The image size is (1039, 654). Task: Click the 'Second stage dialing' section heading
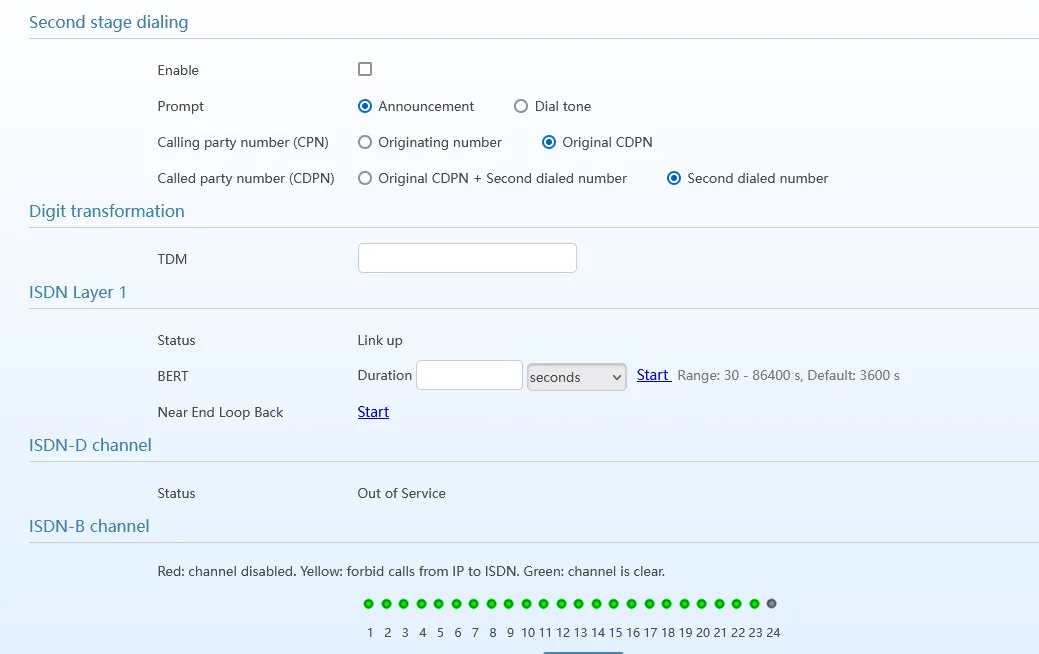(109, 22)
